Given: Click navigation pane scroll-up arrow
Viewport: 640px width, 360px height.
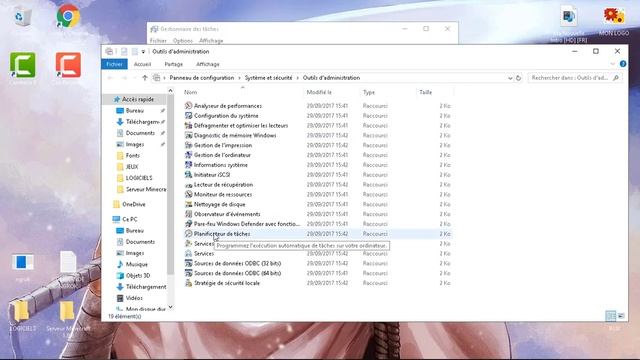Looking at the screenshot, I should tap(171, 91).
